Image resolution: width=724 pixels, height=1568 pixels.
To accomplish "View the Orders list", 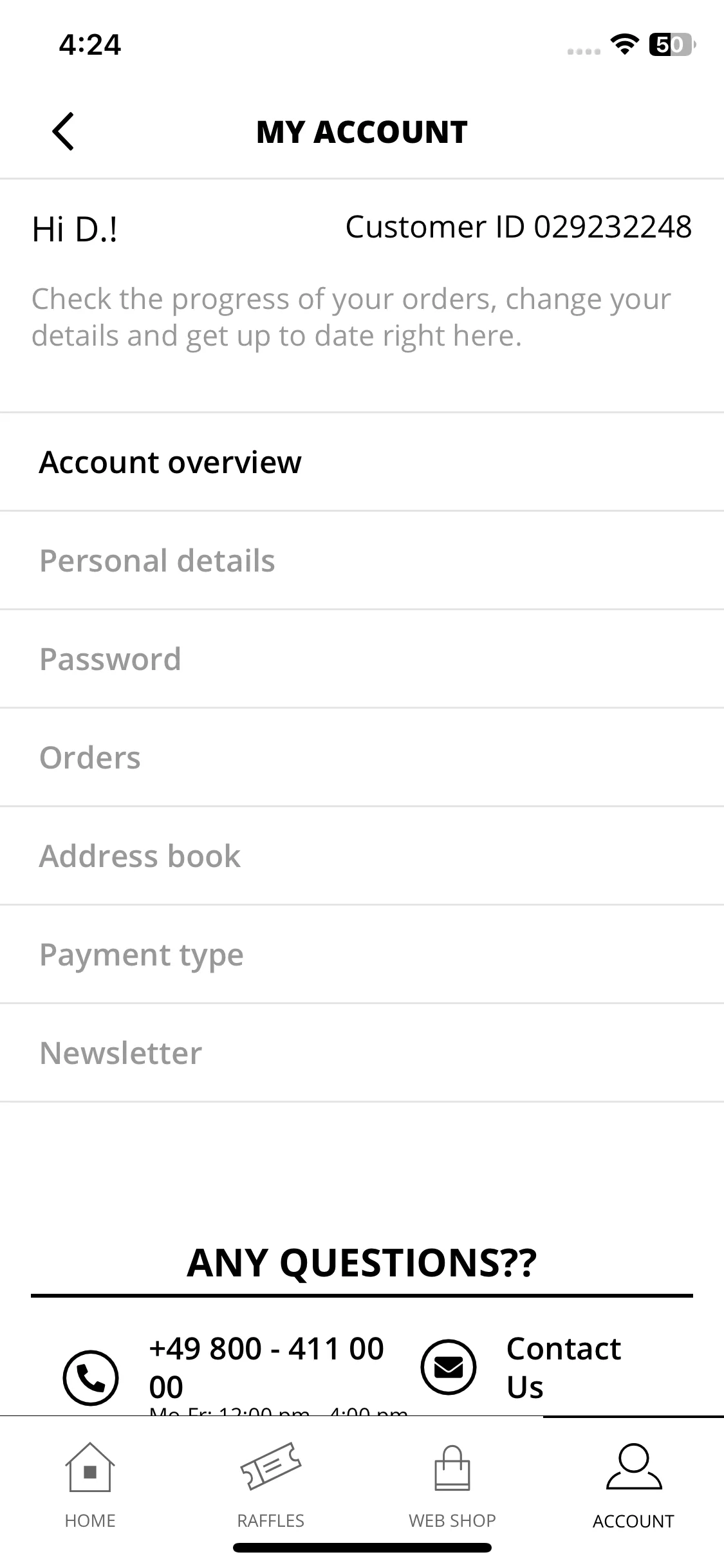I will pos(362,758).
